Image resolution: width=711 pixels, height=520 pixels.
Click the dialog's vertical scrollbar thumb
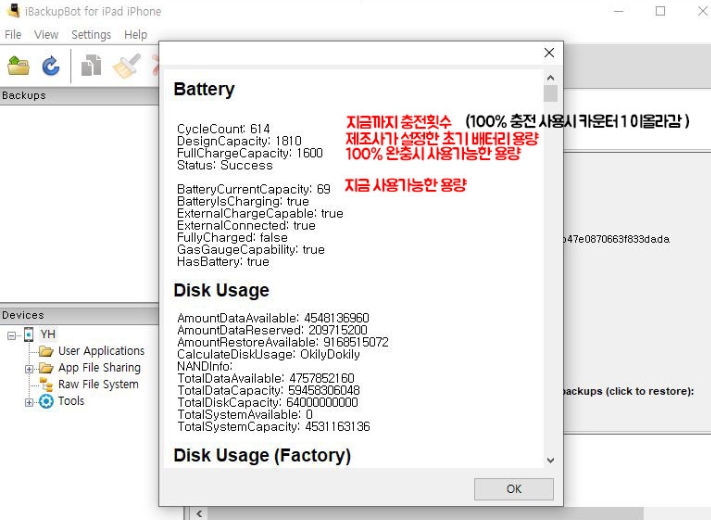(x=550, y=93)
